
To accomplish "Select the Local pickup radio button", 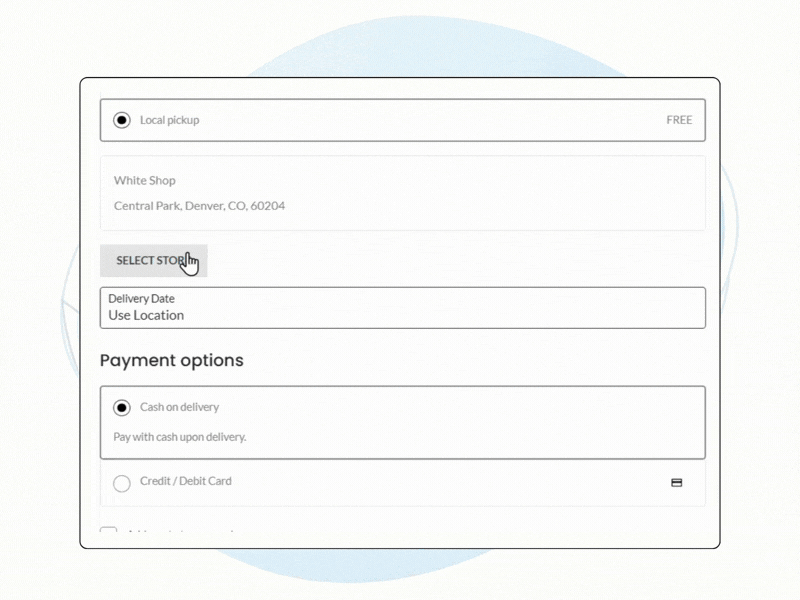I will pyautogui.click(x=122, y=120).
